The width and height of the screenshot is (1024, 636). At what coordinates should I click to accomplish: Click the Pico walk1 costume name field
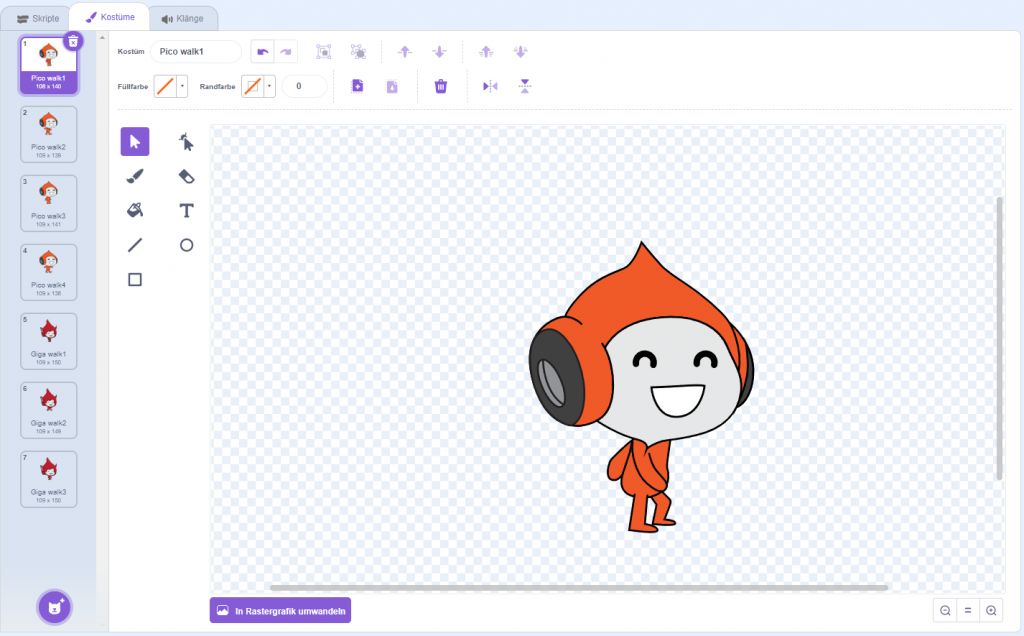click(195, 52)
